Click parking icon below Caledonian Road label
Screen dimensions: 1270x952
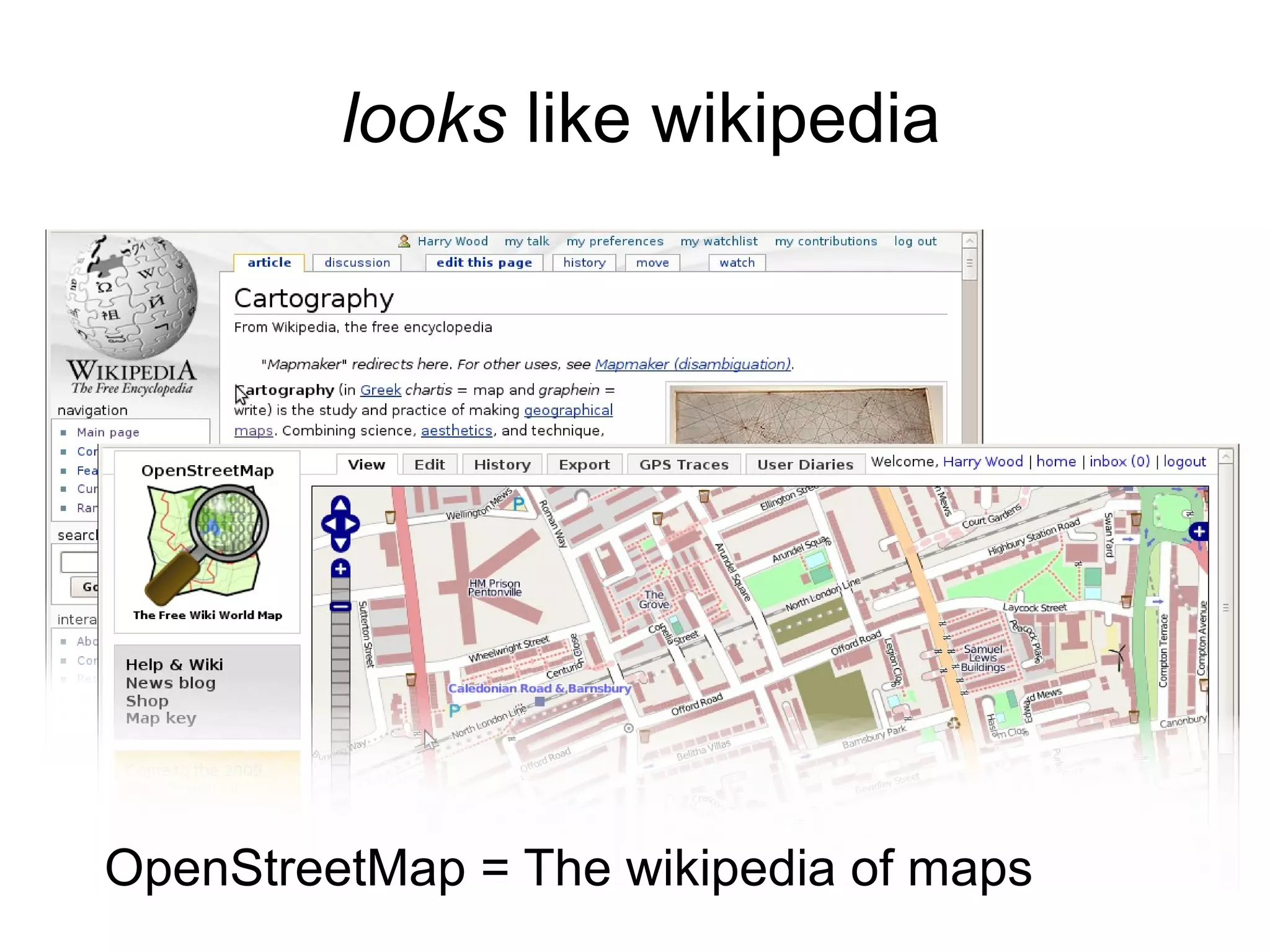tap(455, 710)
